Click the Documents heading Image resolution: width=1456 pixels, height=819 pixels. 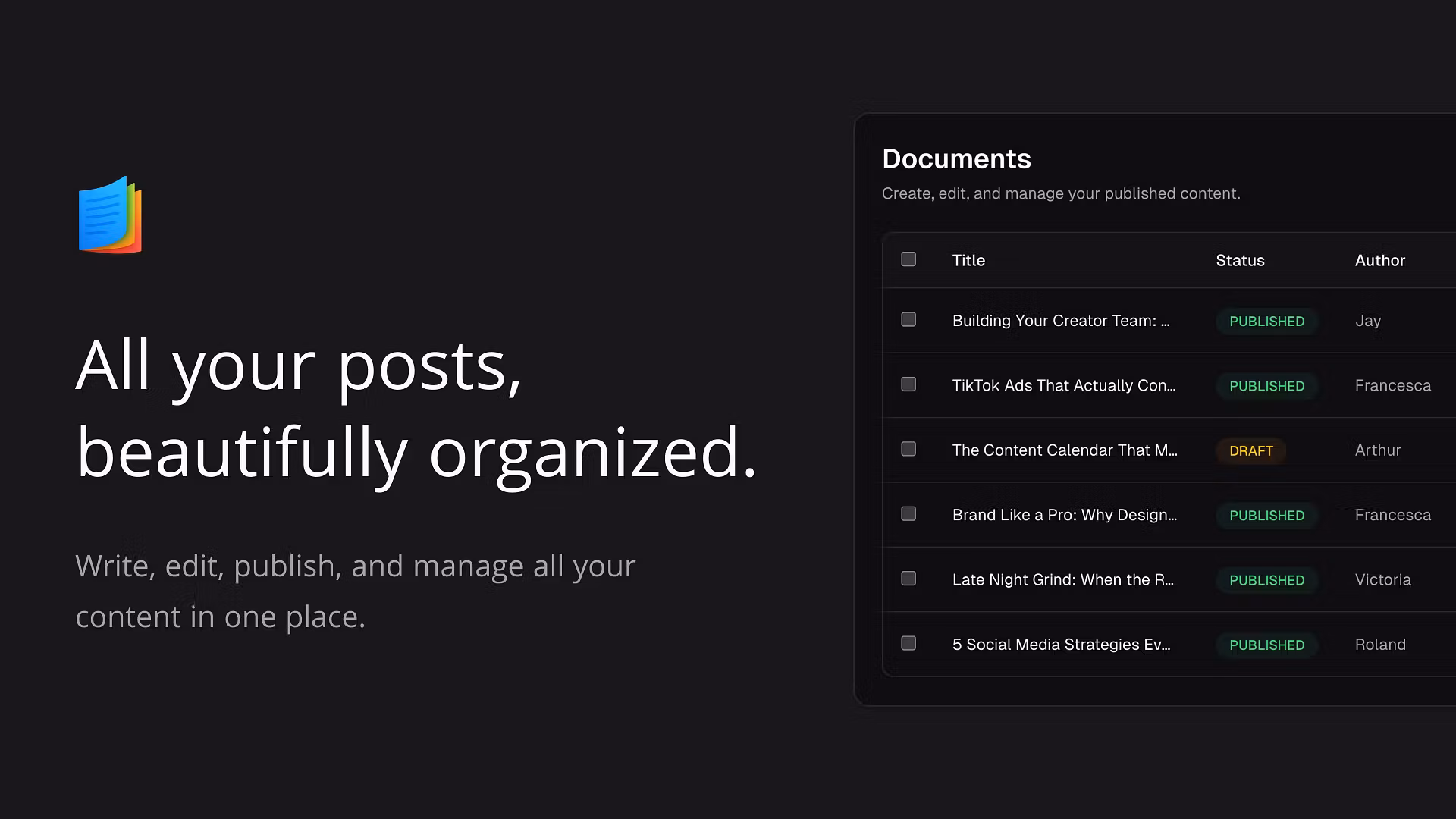pos(956,158)
